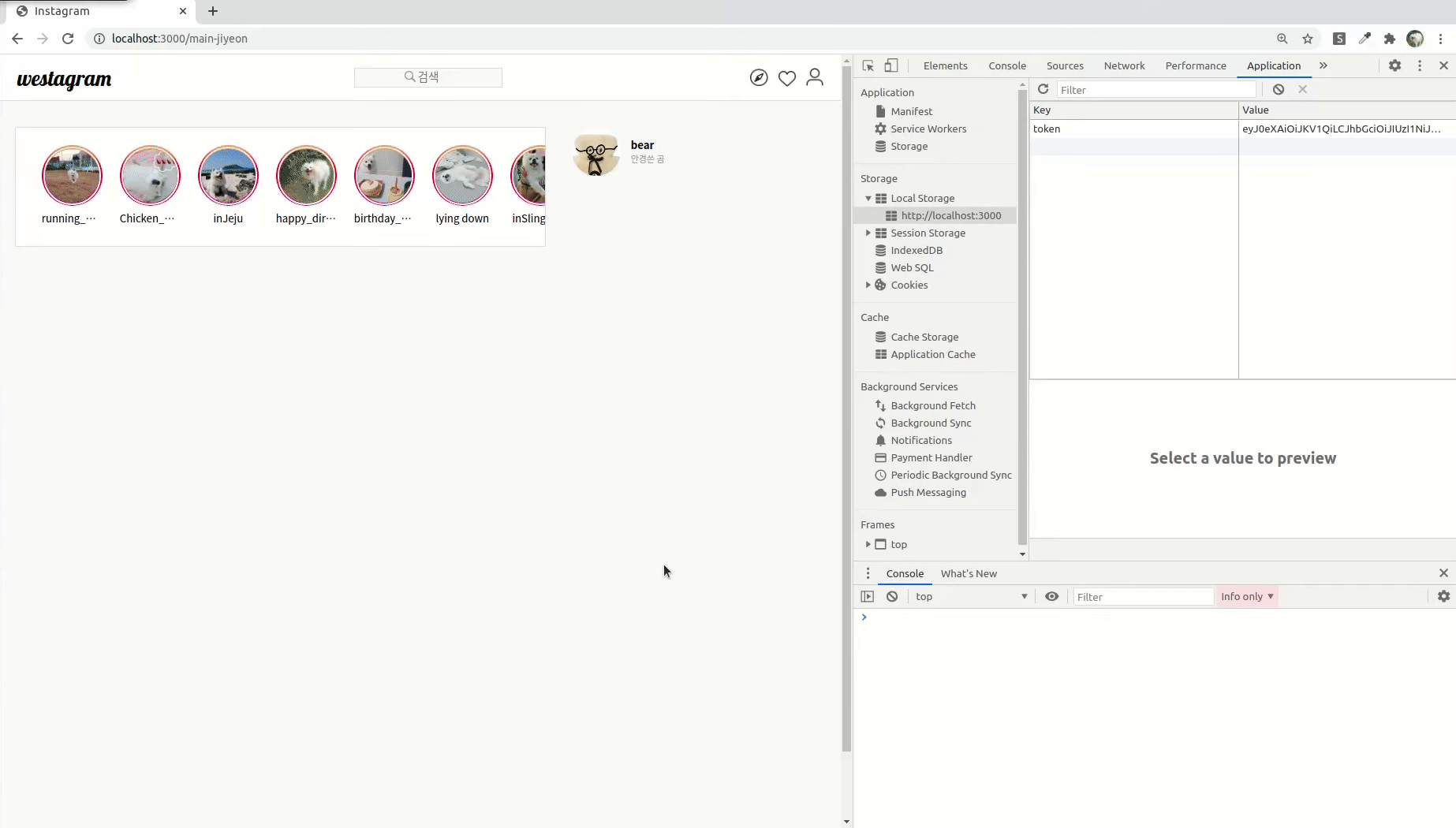Switch to the Network tab

(1124, 65)
